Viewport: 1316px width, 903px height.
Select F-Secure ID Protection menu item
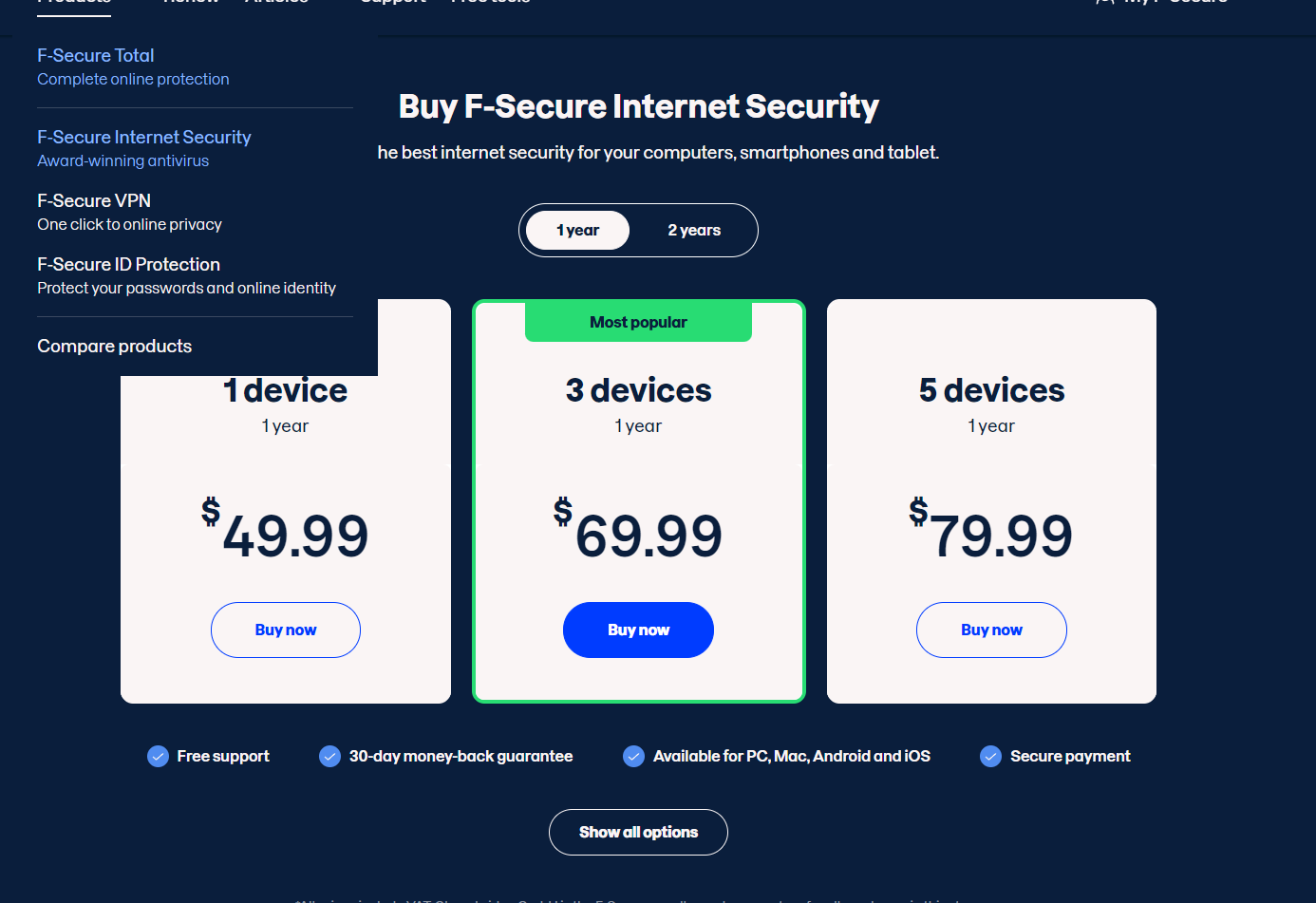click(128, 265)
